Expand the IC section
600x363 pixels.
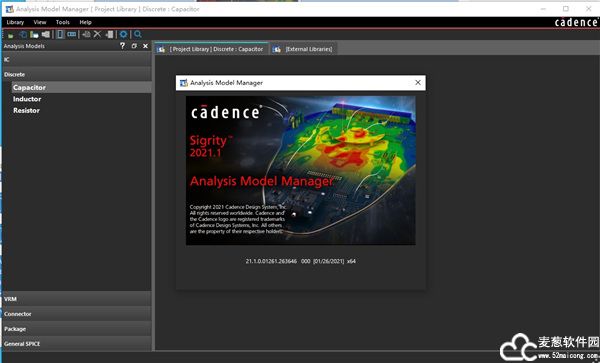click(x=77, y=59)
